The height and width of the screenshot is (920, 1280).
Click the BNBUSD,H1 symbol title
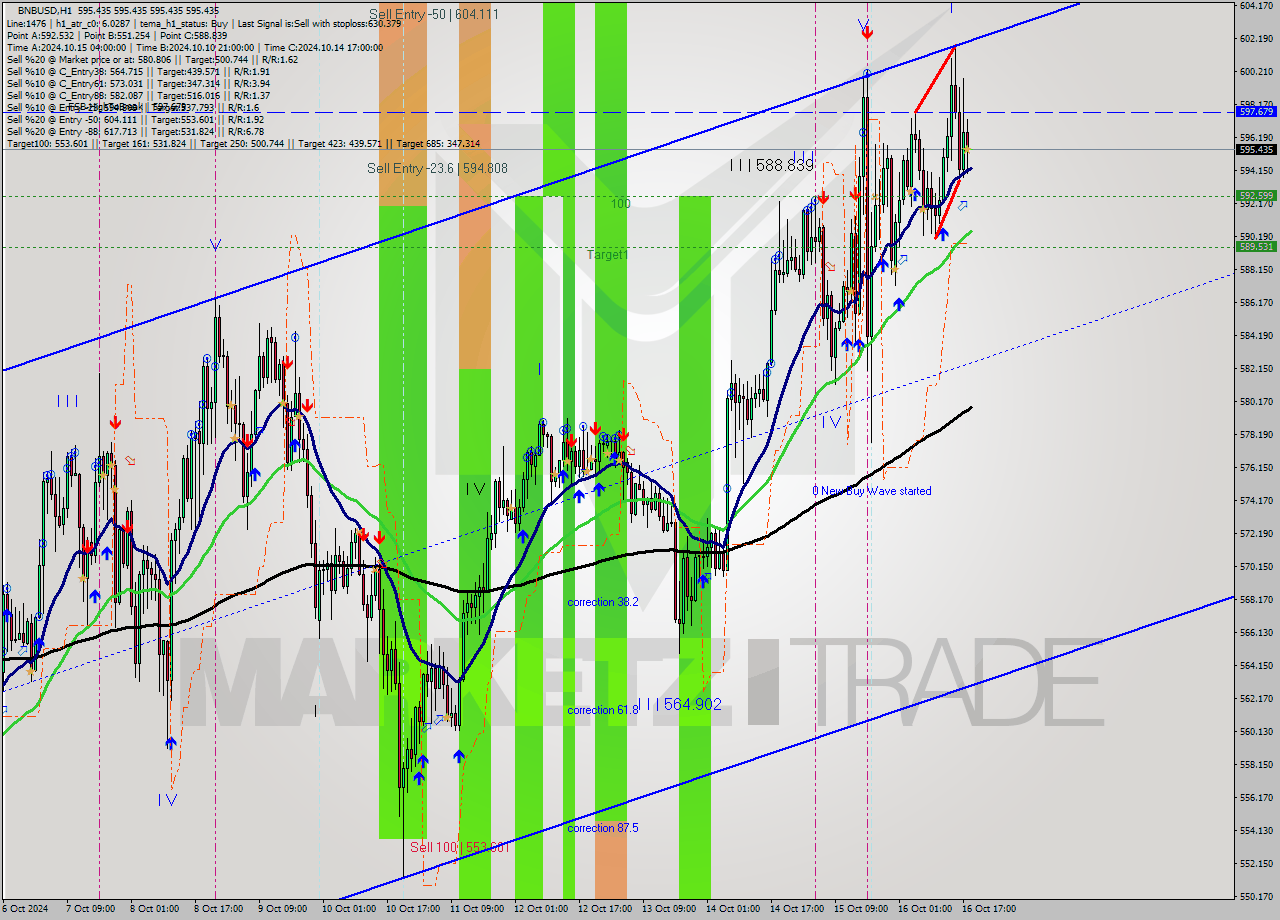click(47, 10)
